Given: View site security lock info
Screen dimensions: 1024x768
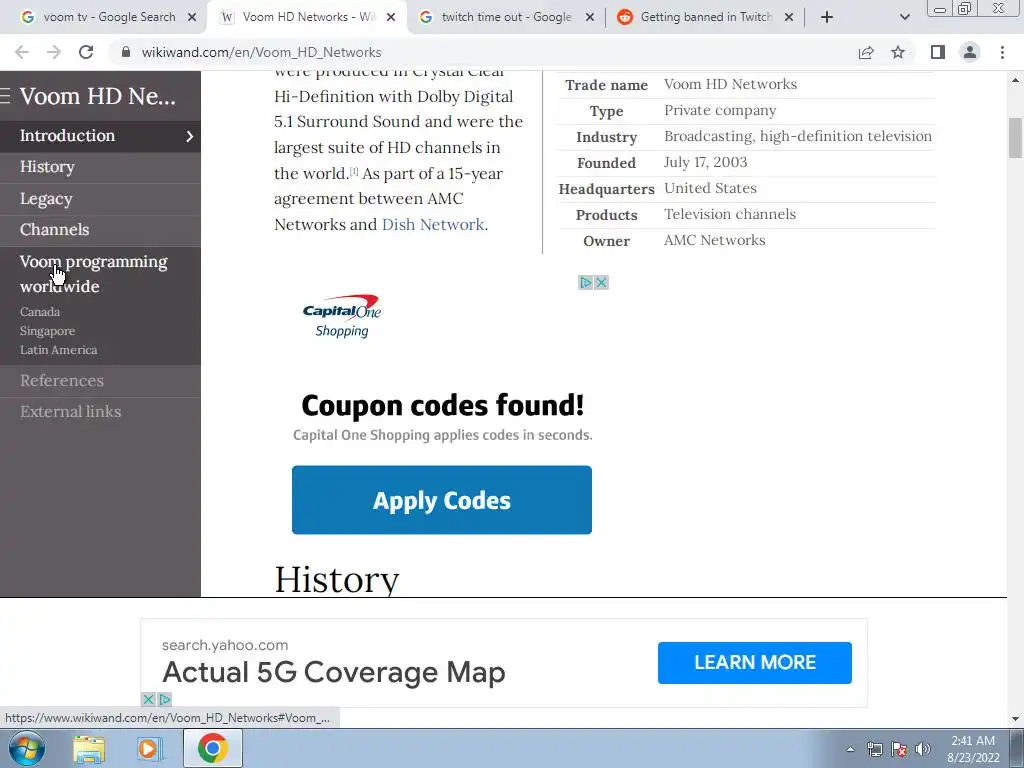Looking at the screenshot, I should pyautogui.click(x=126, y=52).
